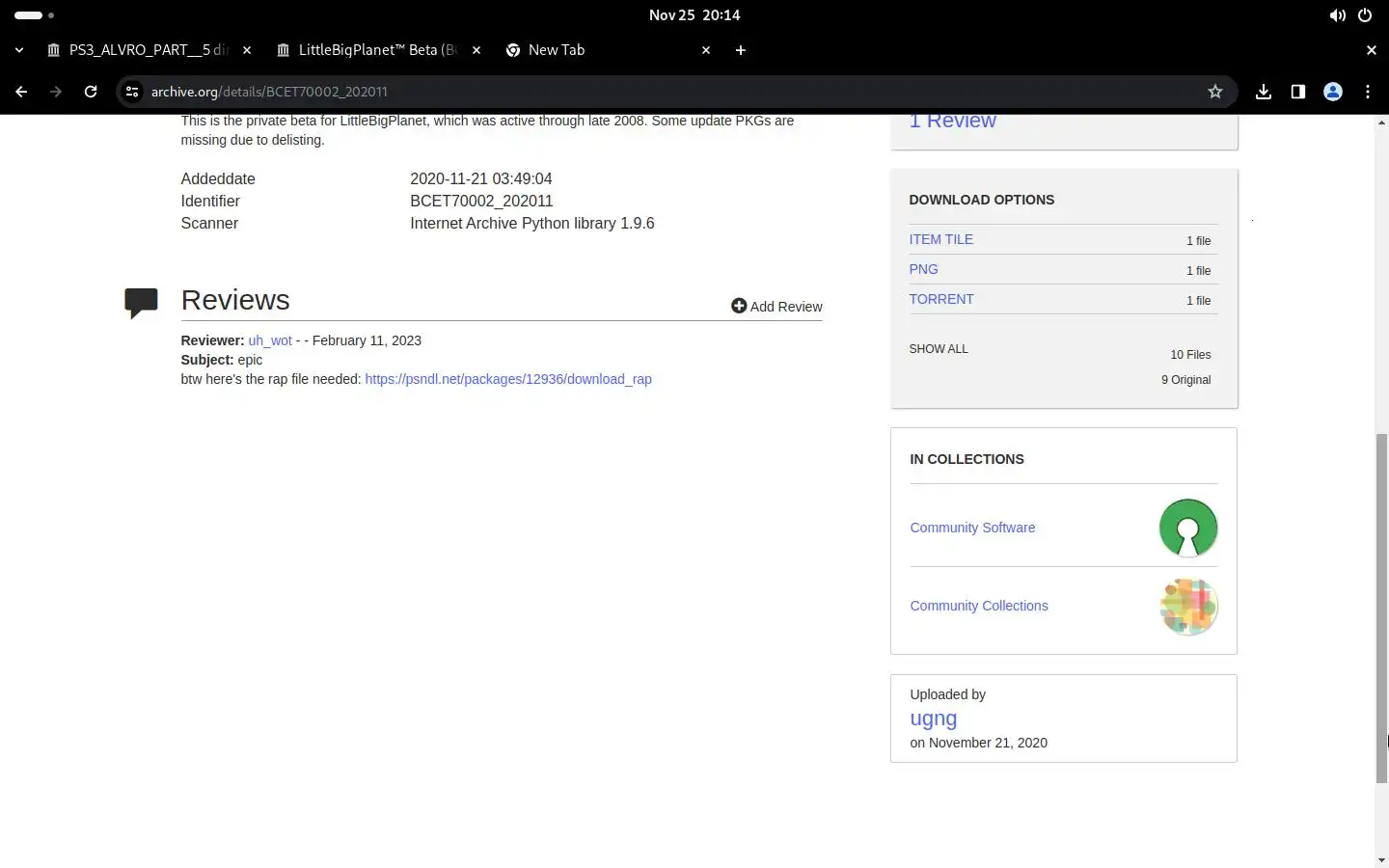
Task: Click the Addeddate value 2020-11-21 03:49:04
Action: pos(481,178)
